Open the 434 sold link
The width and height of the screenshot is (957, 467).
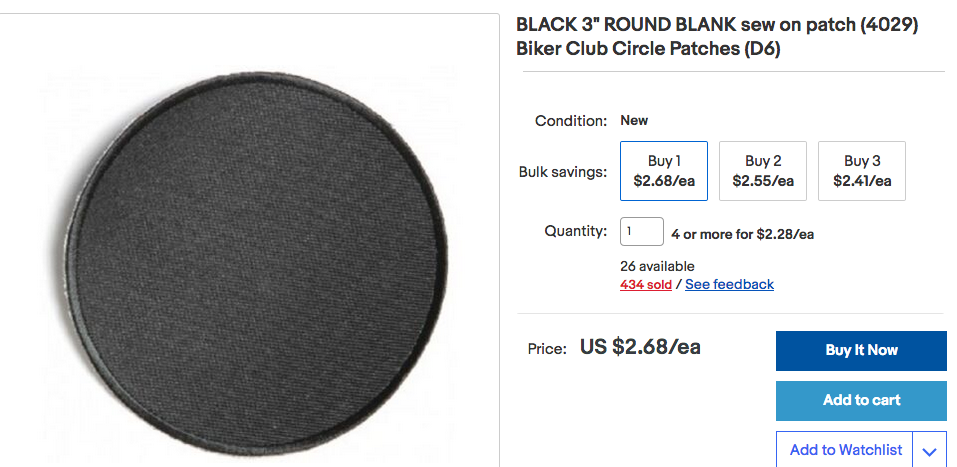point(646,284)
